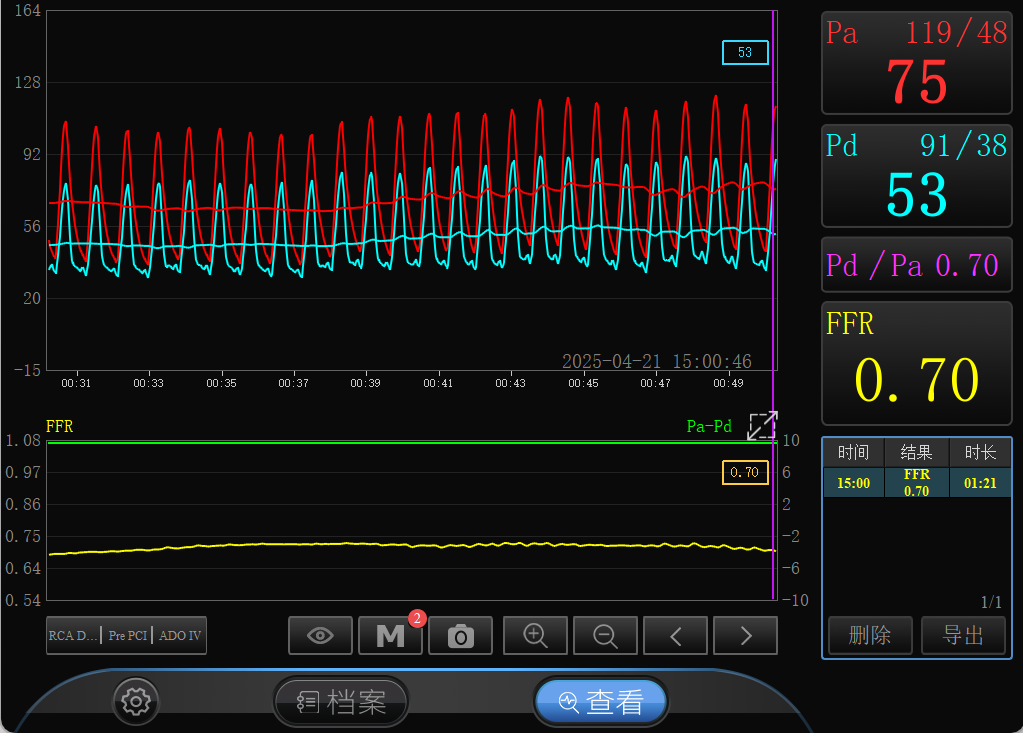Click the 时长 column header

980,453
